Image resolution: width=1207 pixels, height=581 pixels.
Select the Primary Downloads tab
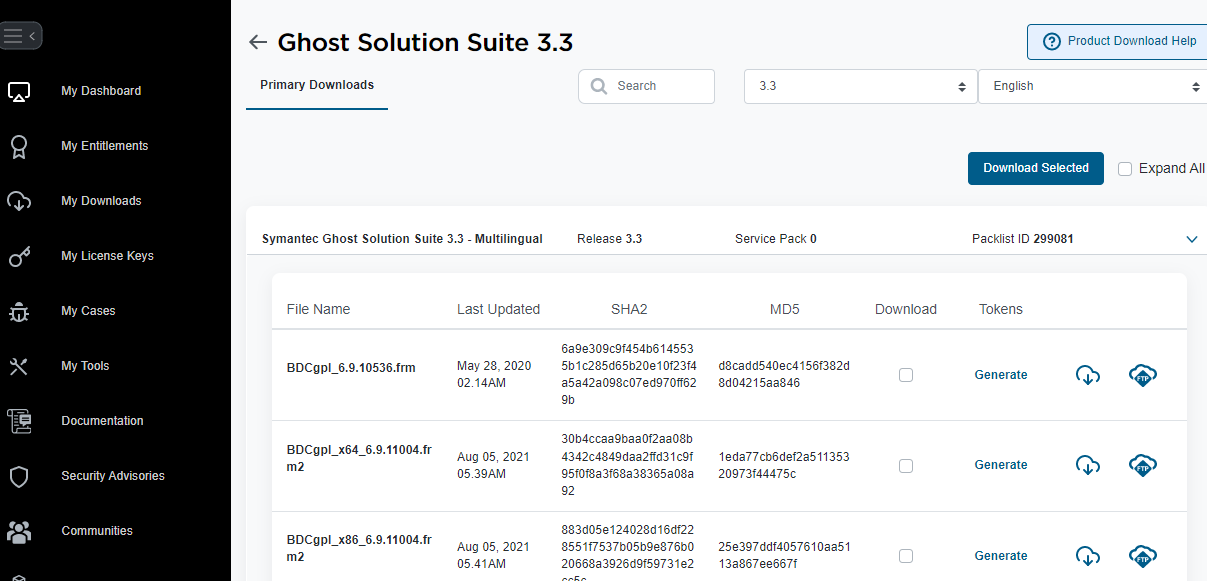[x=317, y=86]
